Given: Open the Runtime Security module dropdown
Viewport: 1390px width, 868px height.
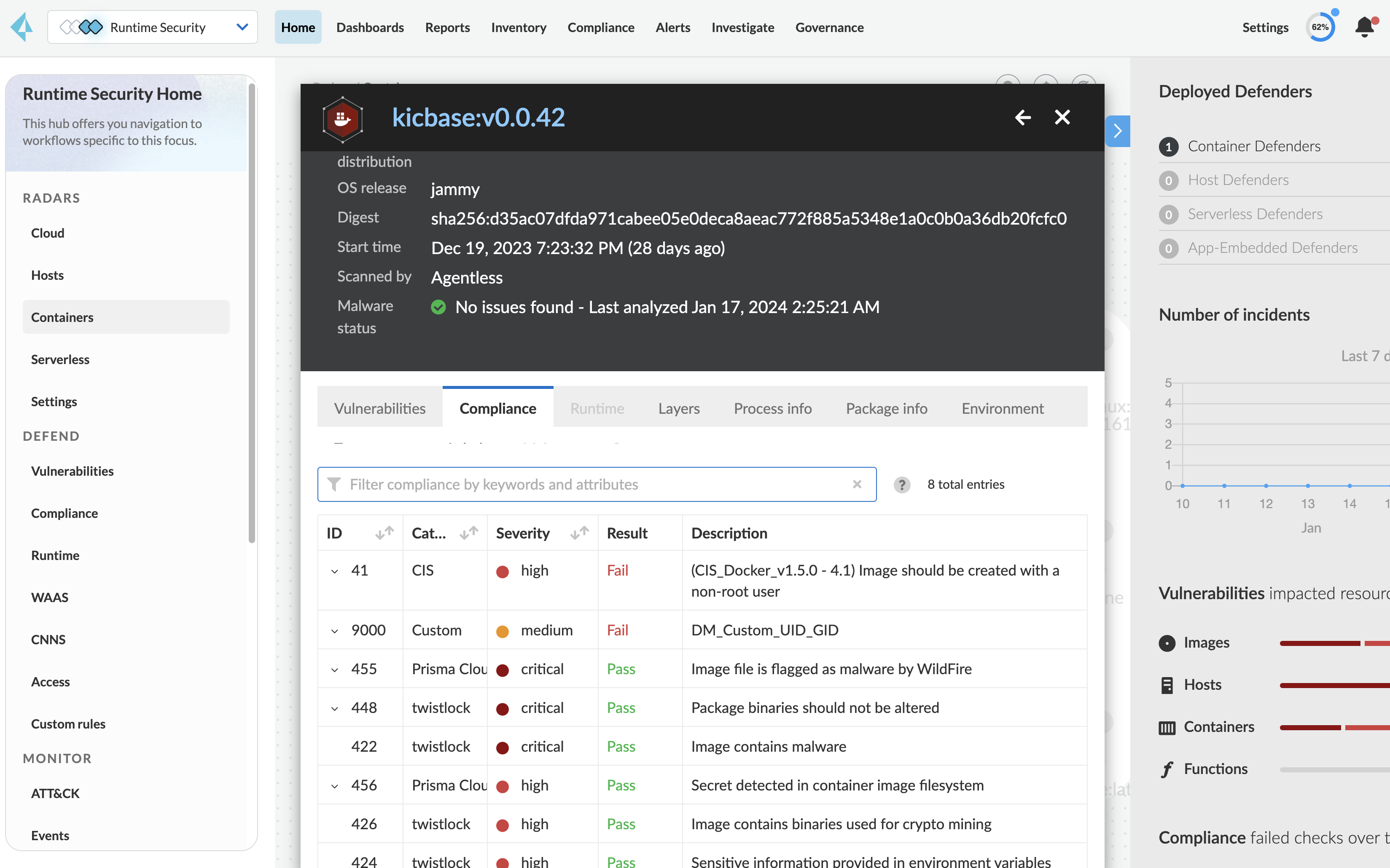Looking at the screenshot, I should tap(242, 27).
